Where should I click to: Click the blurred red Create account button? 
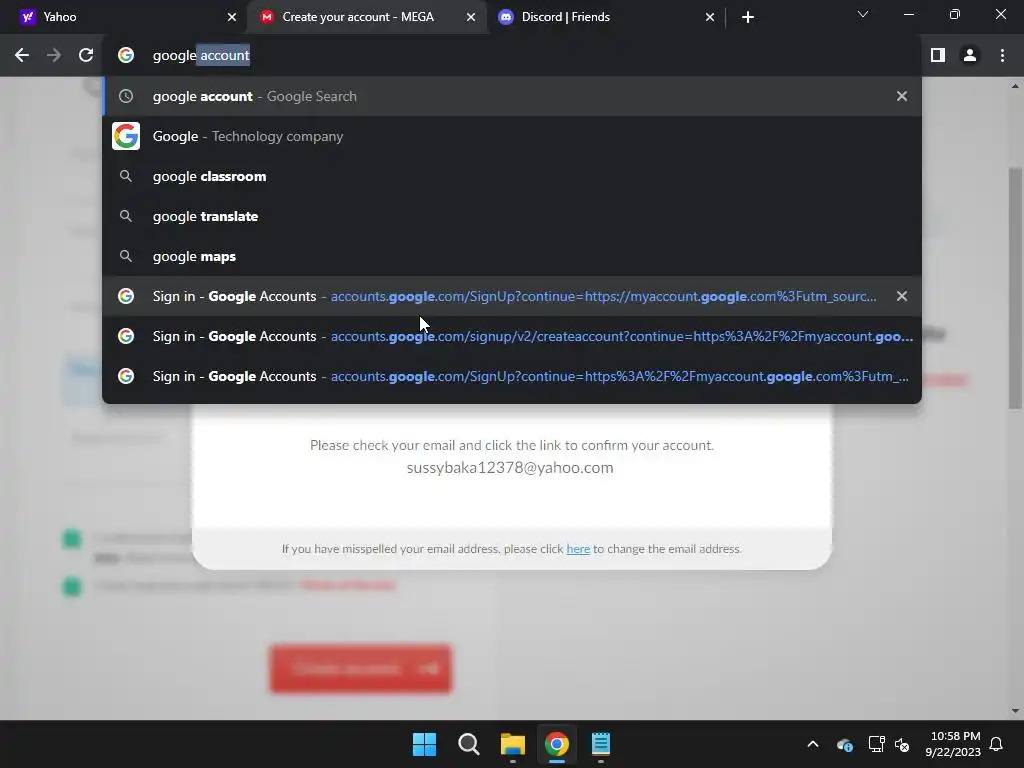[360, 669]
